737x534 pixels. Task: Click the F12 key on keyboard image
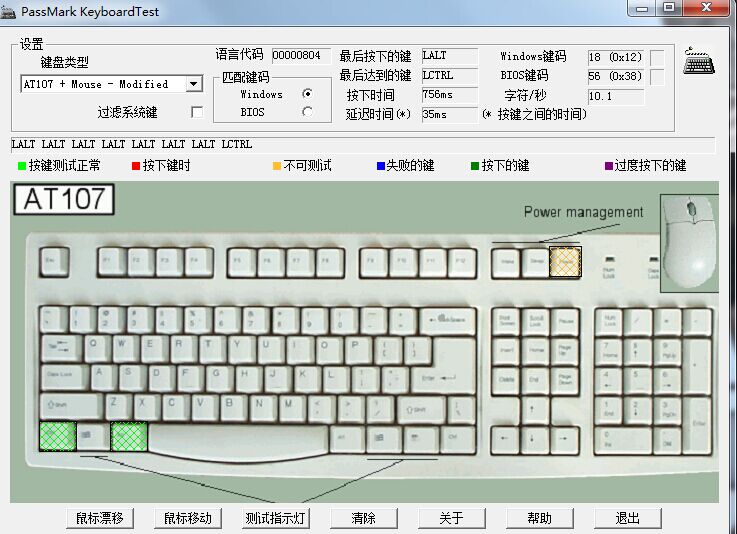click(x=462, y=262)
